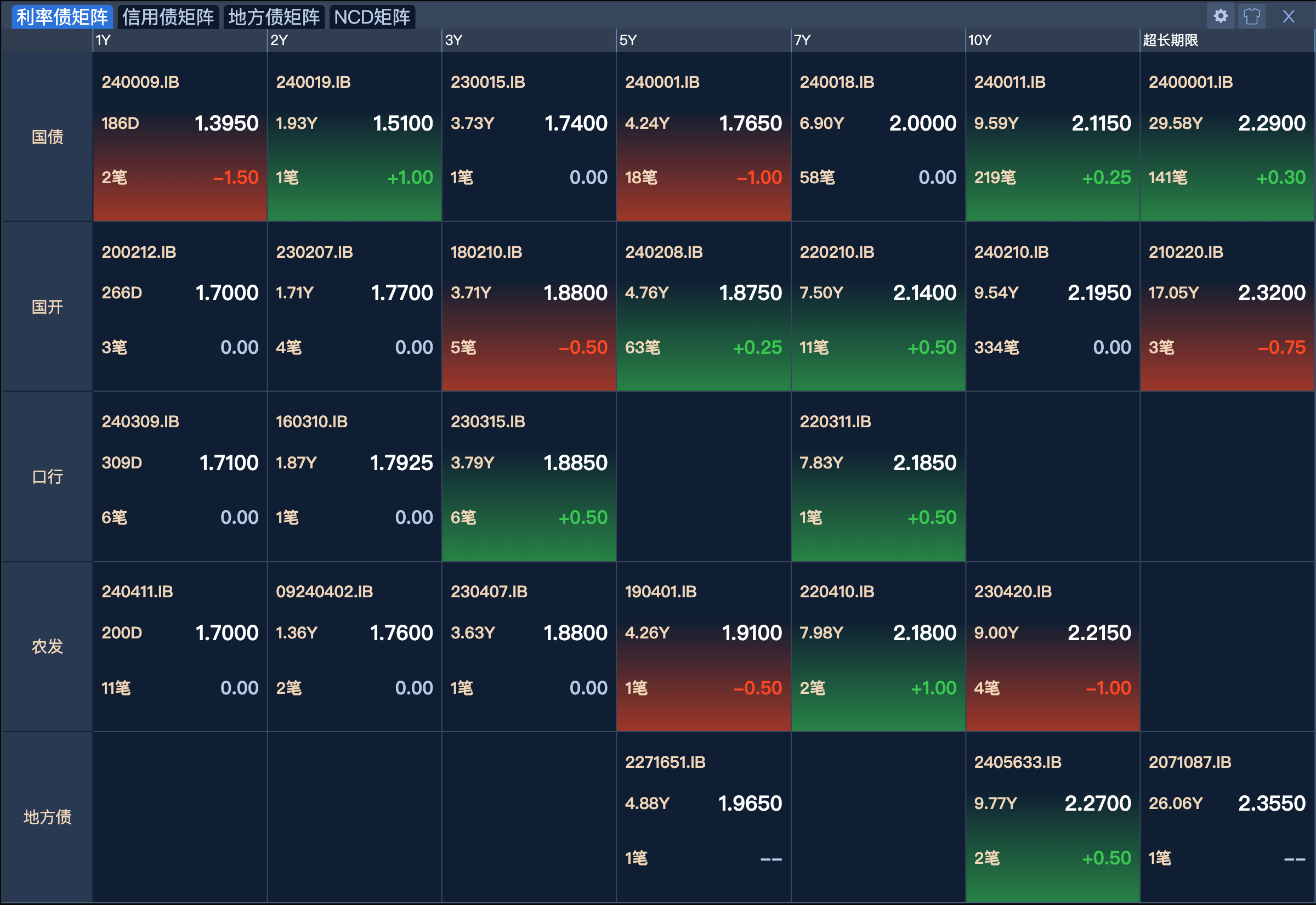Switch to 地方债矩阵 tab
The image size is (1316, 905).
click(x=274, y=17)
